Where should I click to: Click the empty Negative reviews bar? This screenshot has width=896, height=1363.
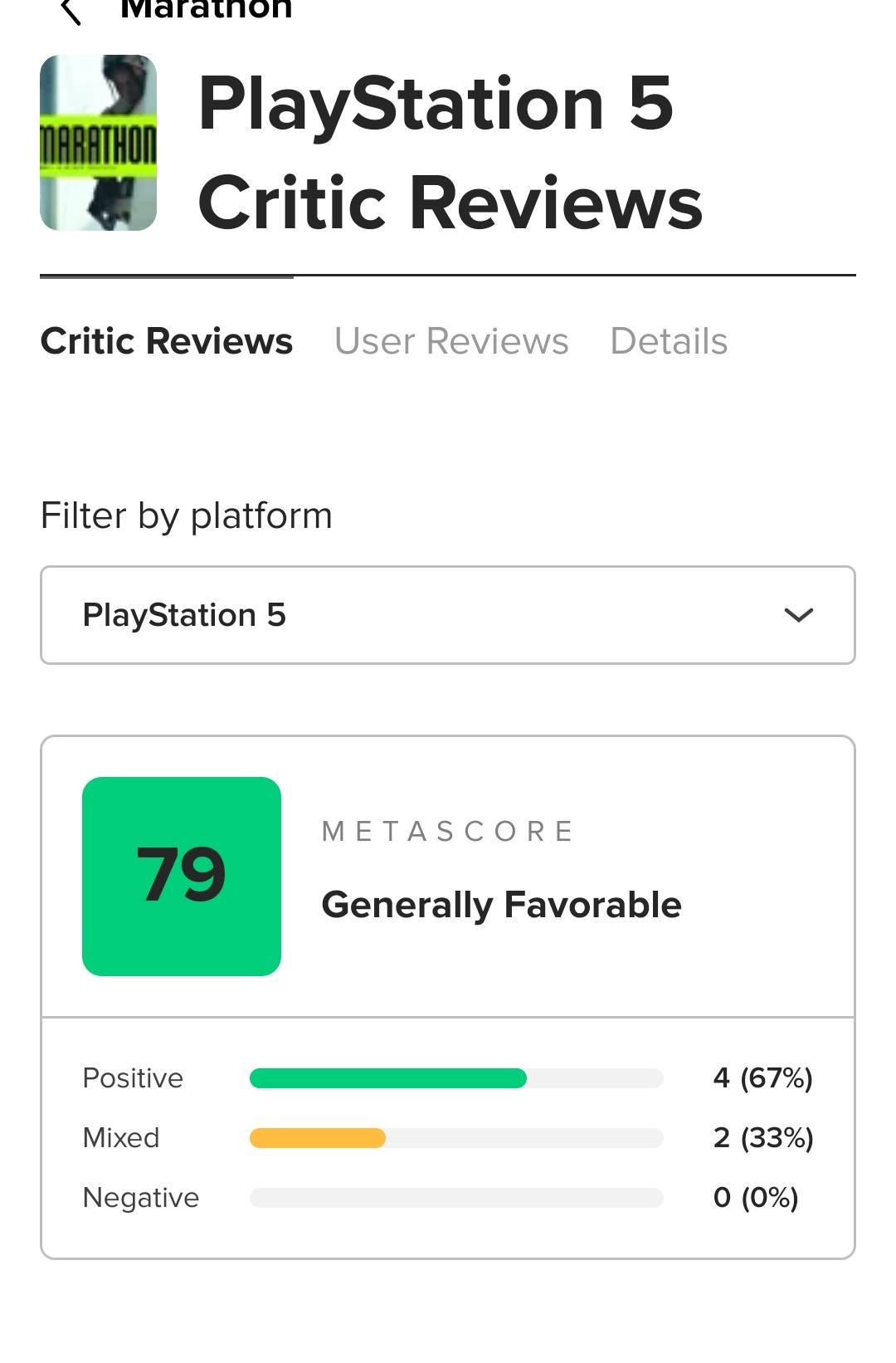(456, 1198)
